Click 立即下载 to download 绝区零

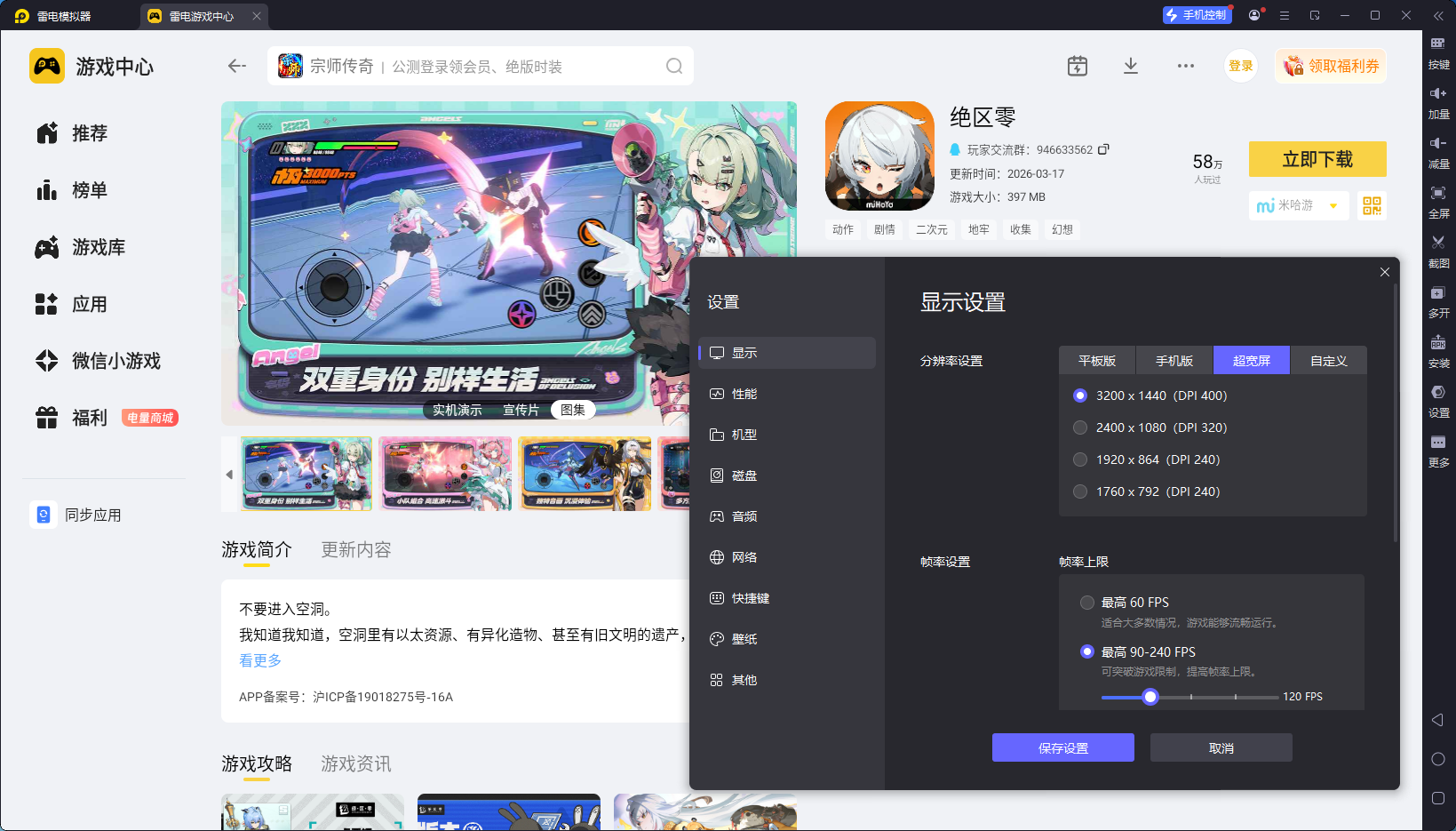click(x=1317, y=159)
